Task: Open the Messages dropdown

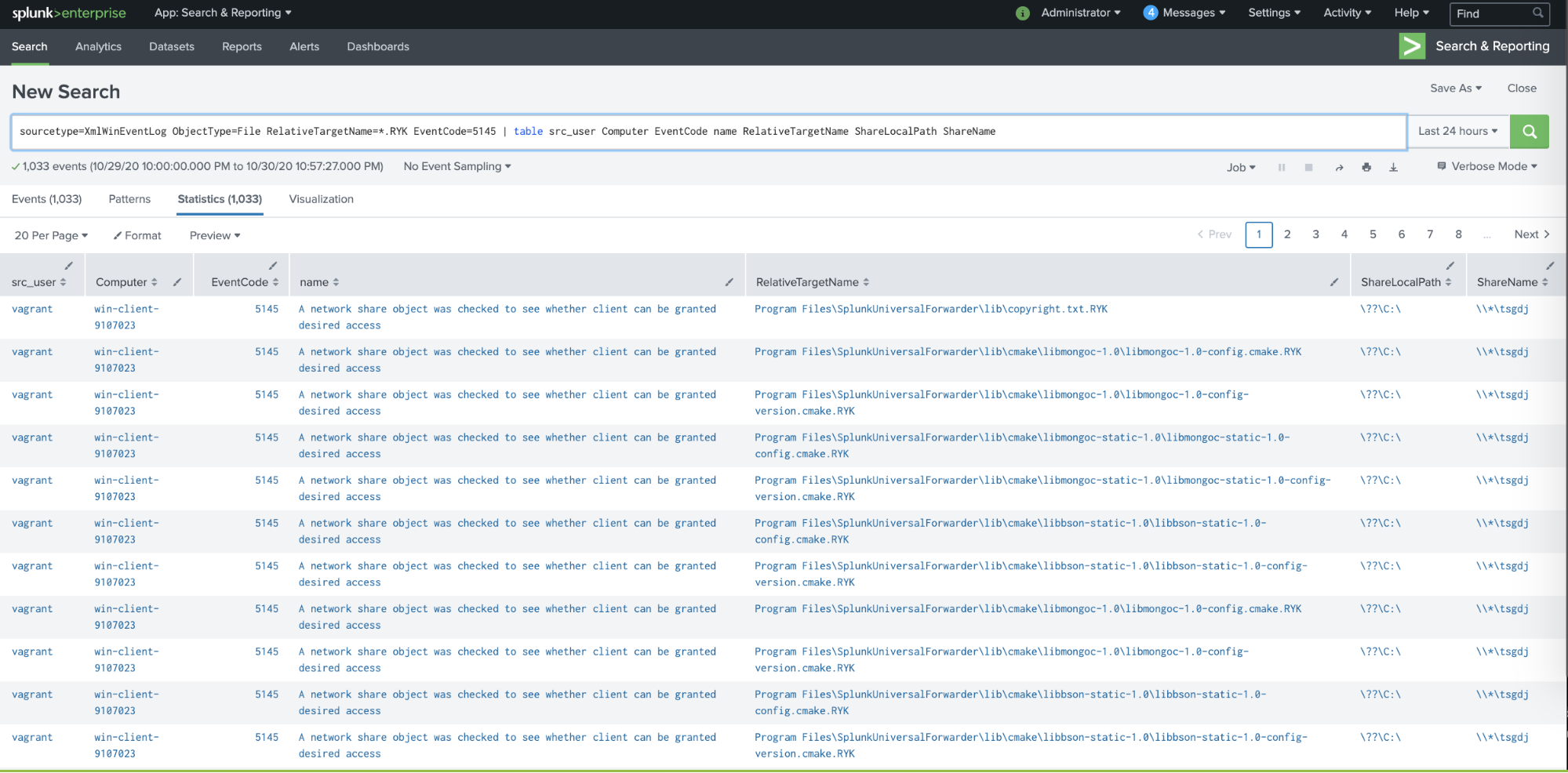Action: (x=1194, y=13)
